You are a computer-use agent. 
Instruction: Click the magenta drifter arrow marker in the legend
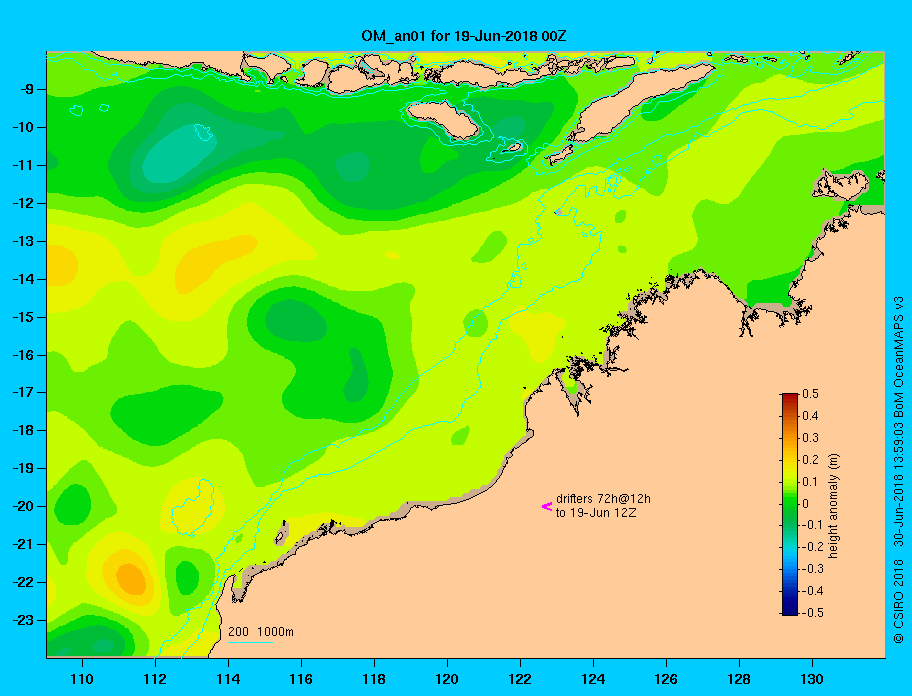coord(547,506)
